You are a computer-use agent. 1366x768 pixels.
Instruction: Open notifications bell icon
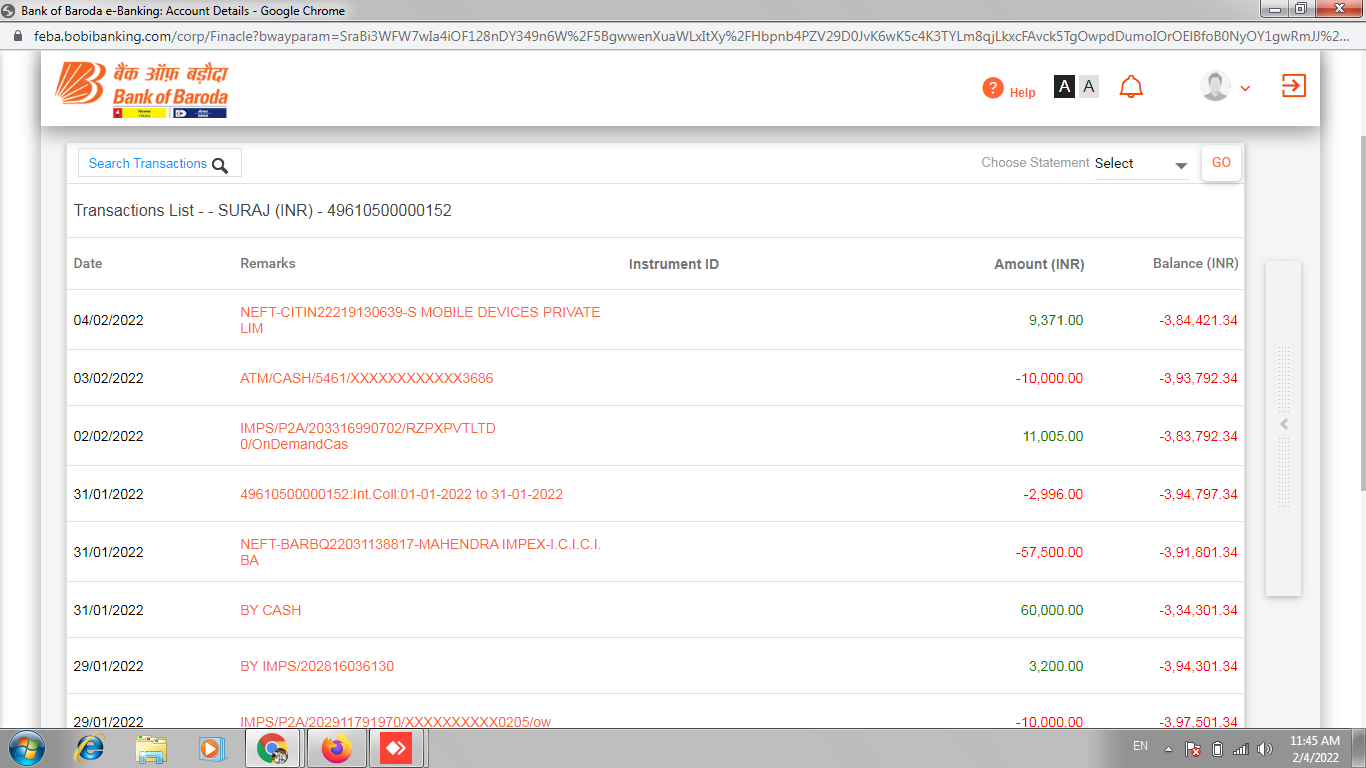(x=1131, y=87)
